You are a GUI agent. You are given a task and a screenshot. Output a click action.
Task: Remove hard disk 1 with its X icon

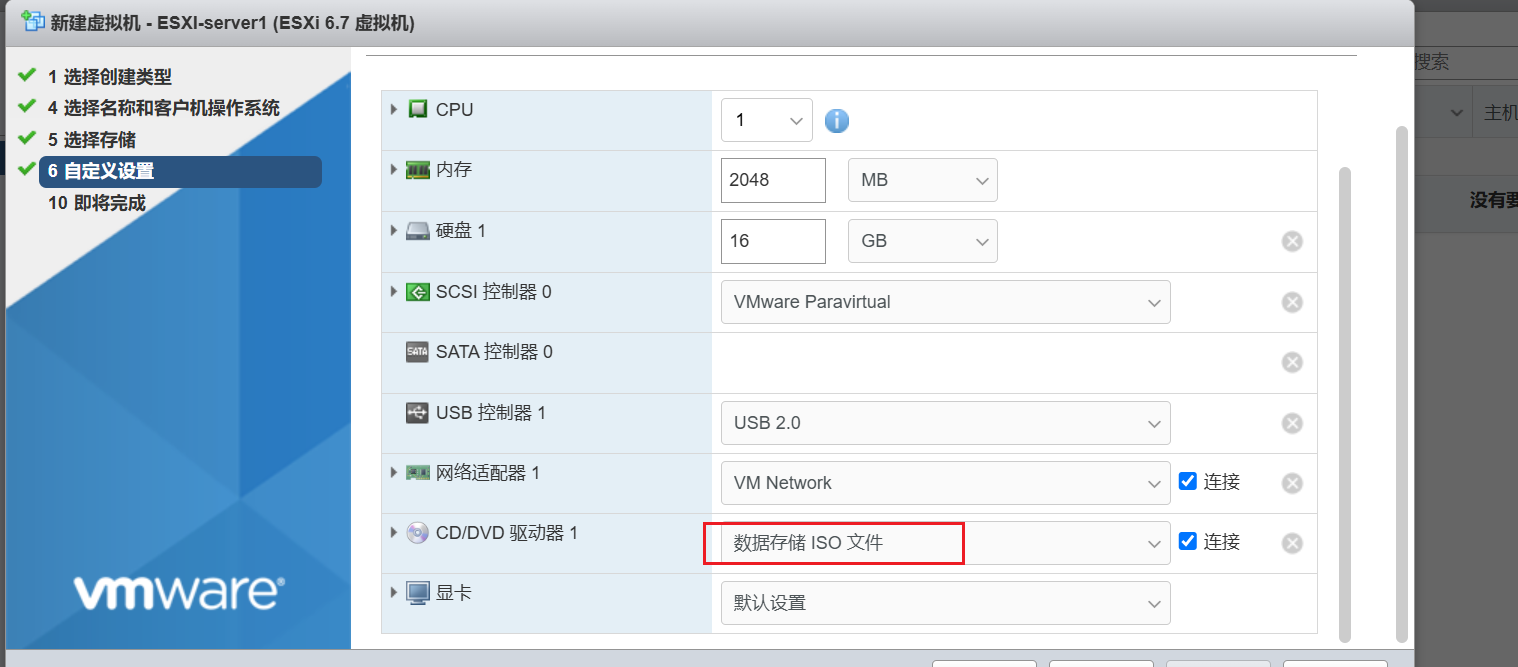coord(1292,241)
